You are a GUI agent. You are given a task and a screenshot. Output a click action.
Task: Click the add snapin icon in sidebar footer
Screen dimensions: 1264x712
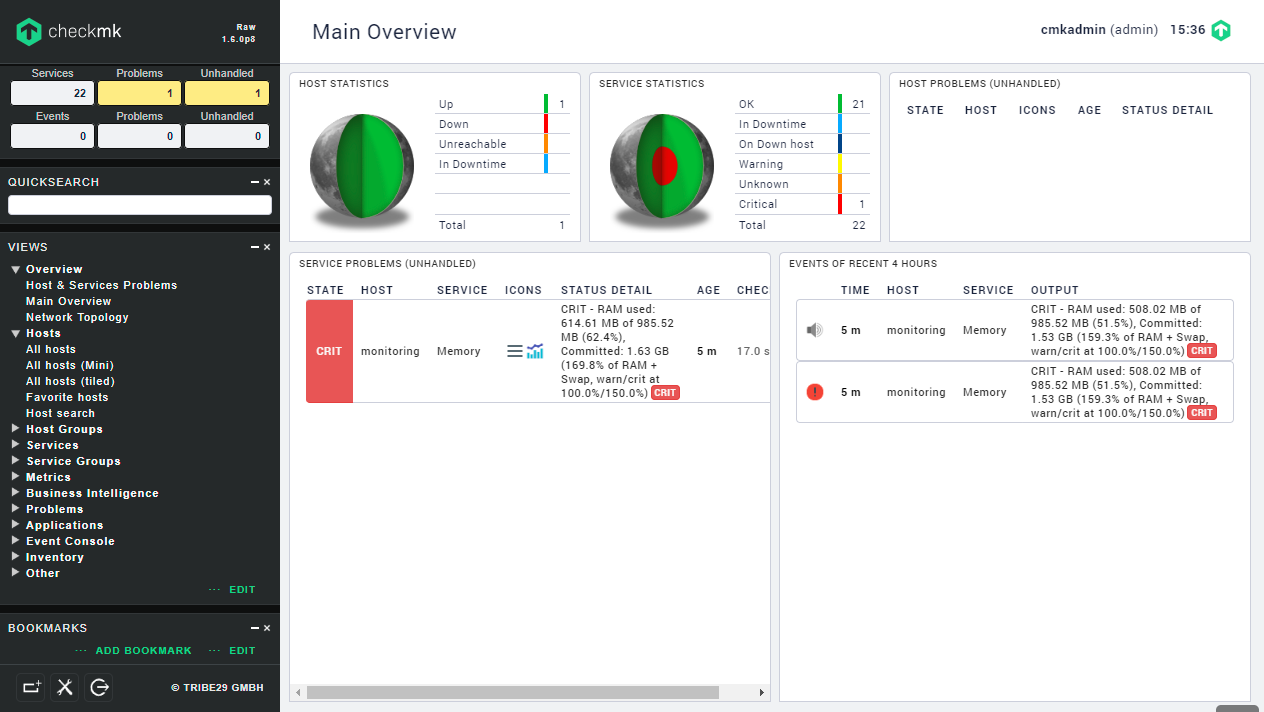31,687
